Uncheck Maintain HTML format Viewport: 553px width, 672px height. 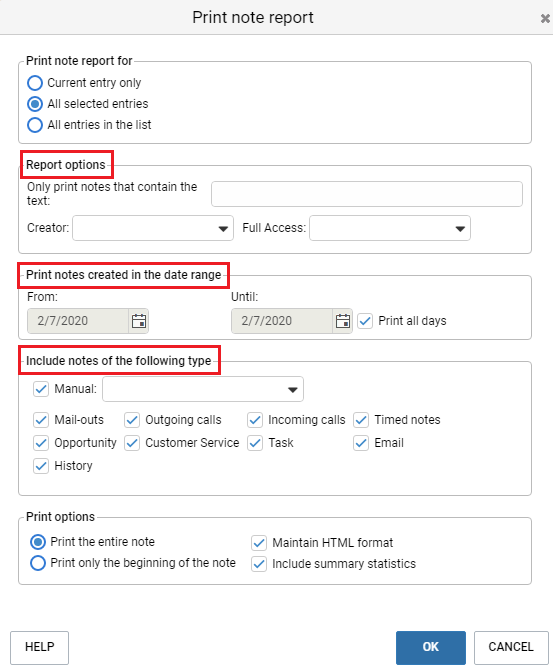point(259,543)
